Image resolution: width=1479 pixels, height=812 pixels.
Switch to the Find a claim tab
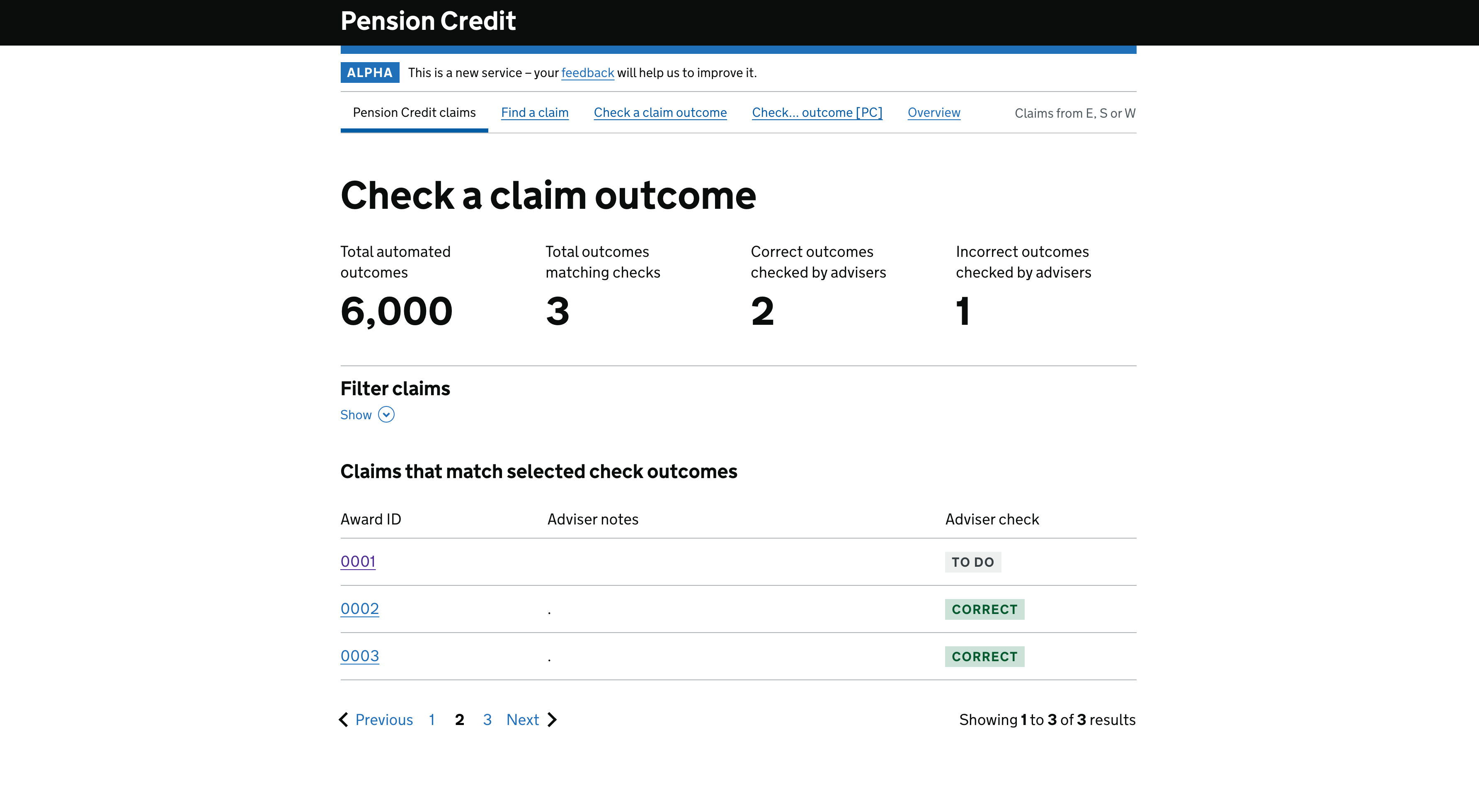(x=535, y=112)
